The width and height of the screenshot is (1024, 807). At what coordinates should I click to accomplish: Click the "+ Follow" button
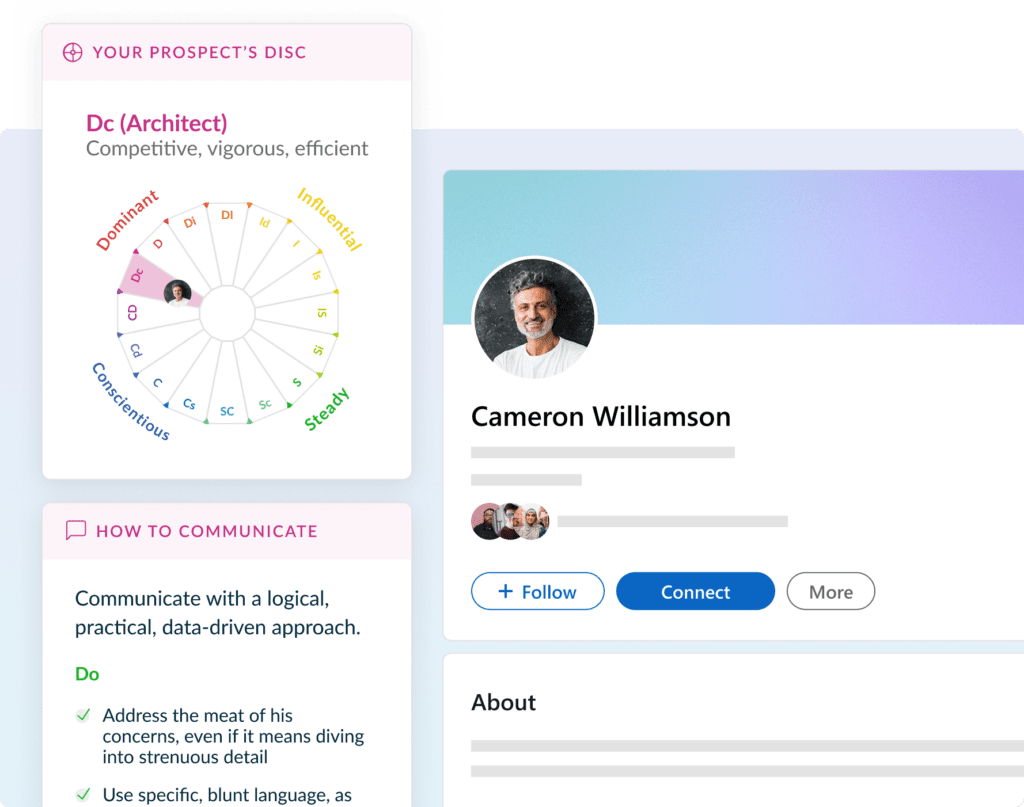537,591
